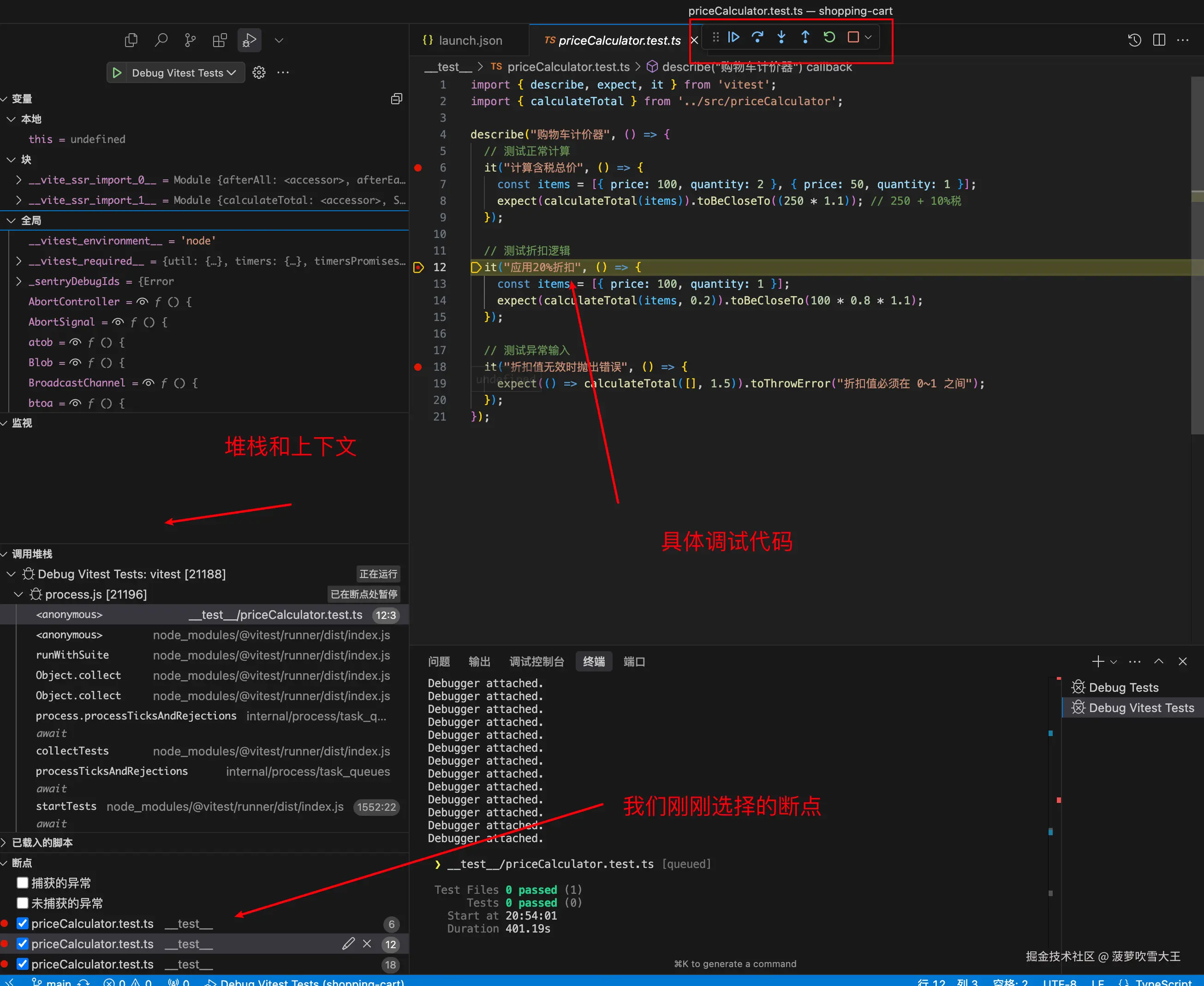Disable the line 6 breakpoint checkbox
The height and width of the screenshot is (986, 1204).
tap(23, 924)
